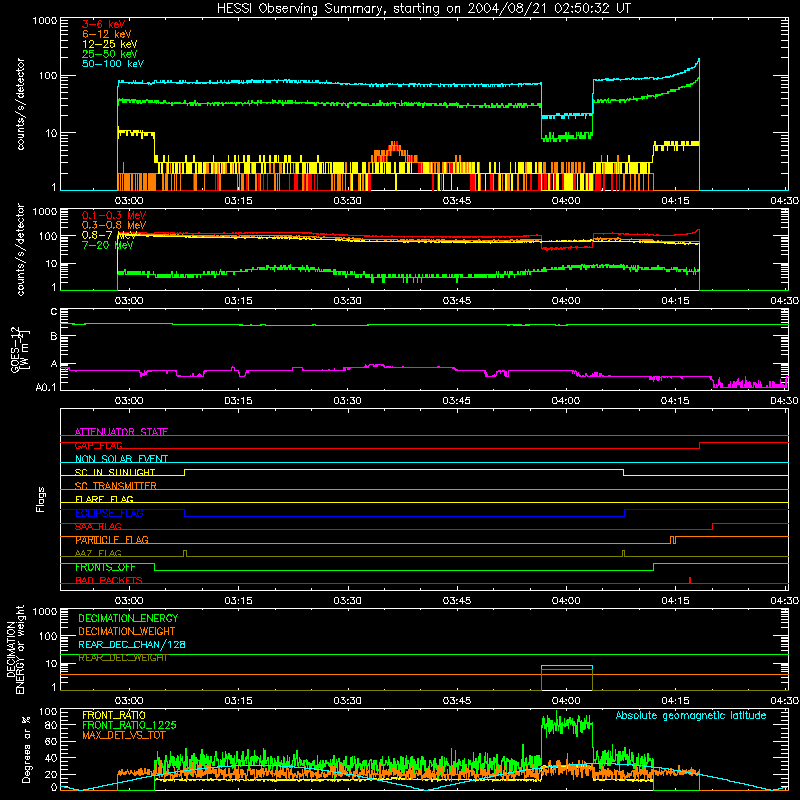The width and height of the screenshot is (800, 800).
Task: Click the orange 0.3-0.8 MeV legend label
Action: tap(114, 225)
